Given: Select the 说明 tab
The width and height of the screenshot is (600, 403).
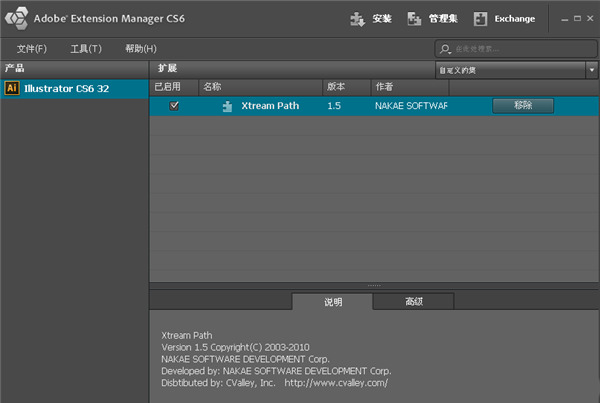Looking at the screenshot, I should 333,301.
